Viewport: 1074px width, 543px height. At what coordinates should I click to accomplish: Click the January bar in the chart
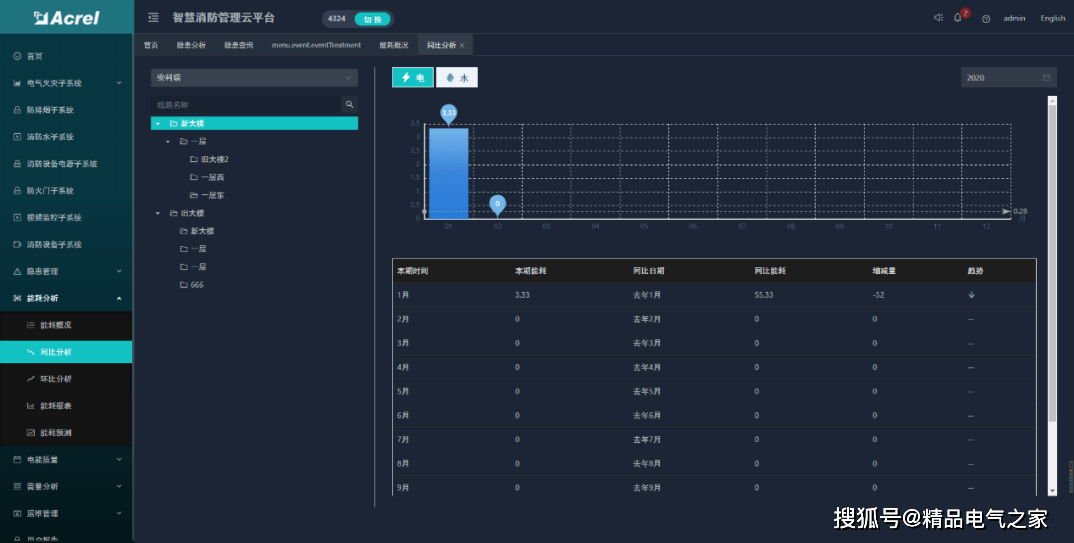pyautogui.click(x=449, y=173)
